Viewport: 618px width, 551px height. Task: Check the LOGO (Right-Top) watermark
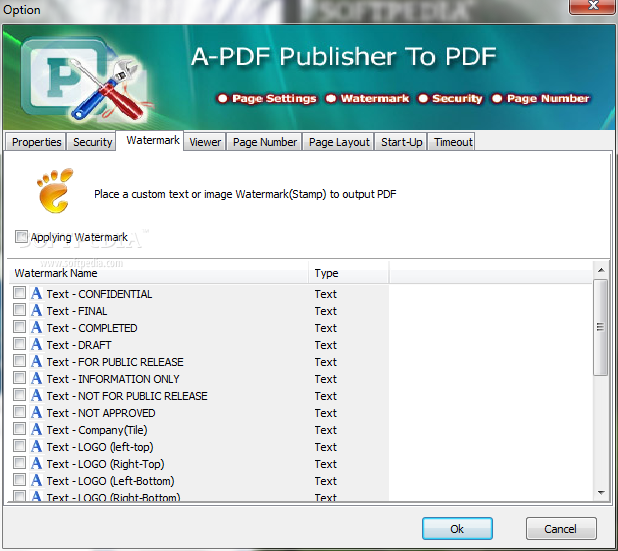[x=19, y=463]
